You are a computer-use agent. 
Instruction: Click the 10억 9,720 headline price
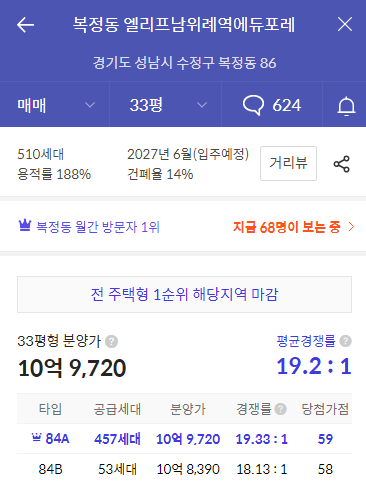[x=72, y=368]
